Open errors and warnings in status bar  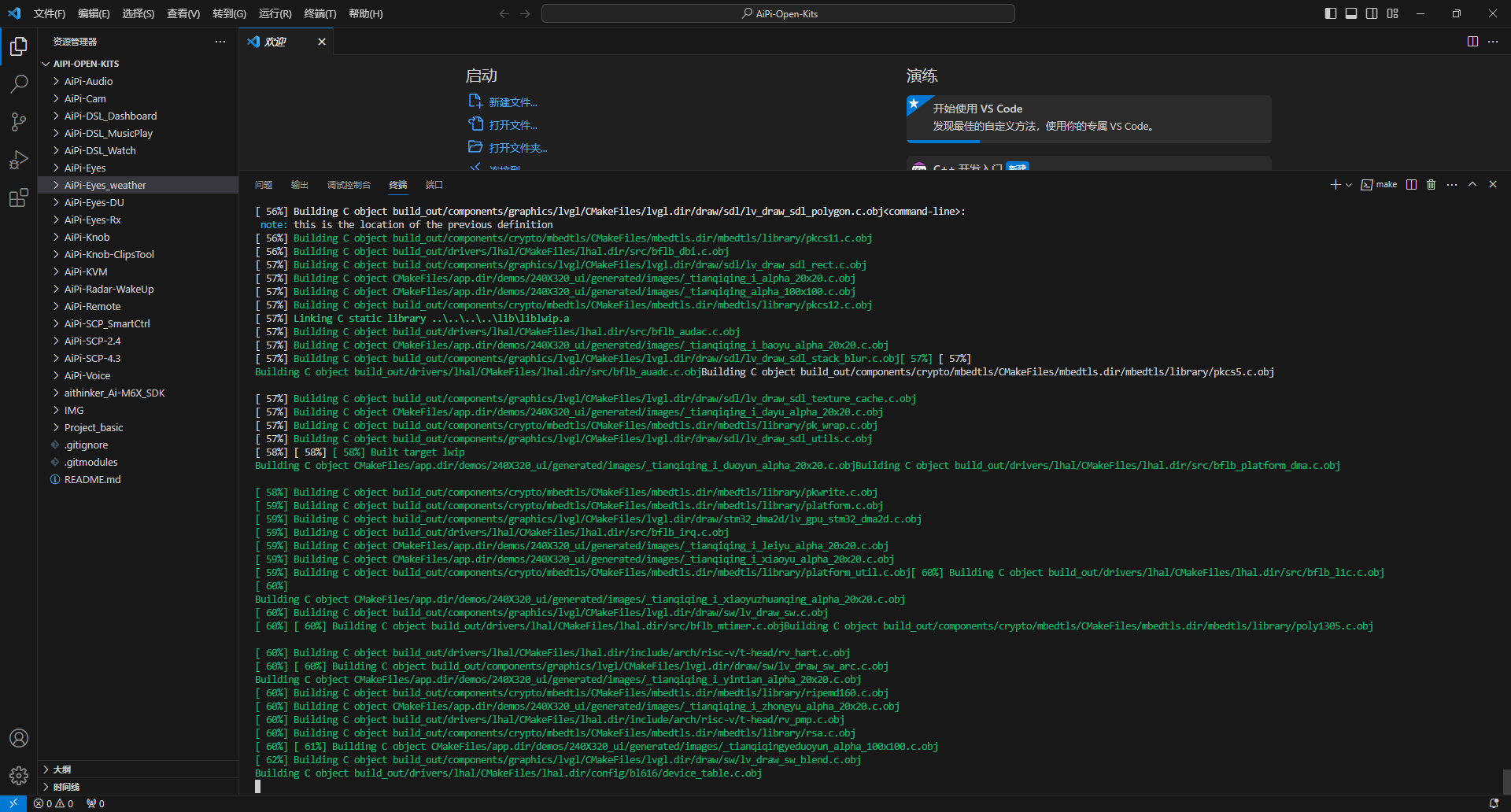[x=54, y=803]
